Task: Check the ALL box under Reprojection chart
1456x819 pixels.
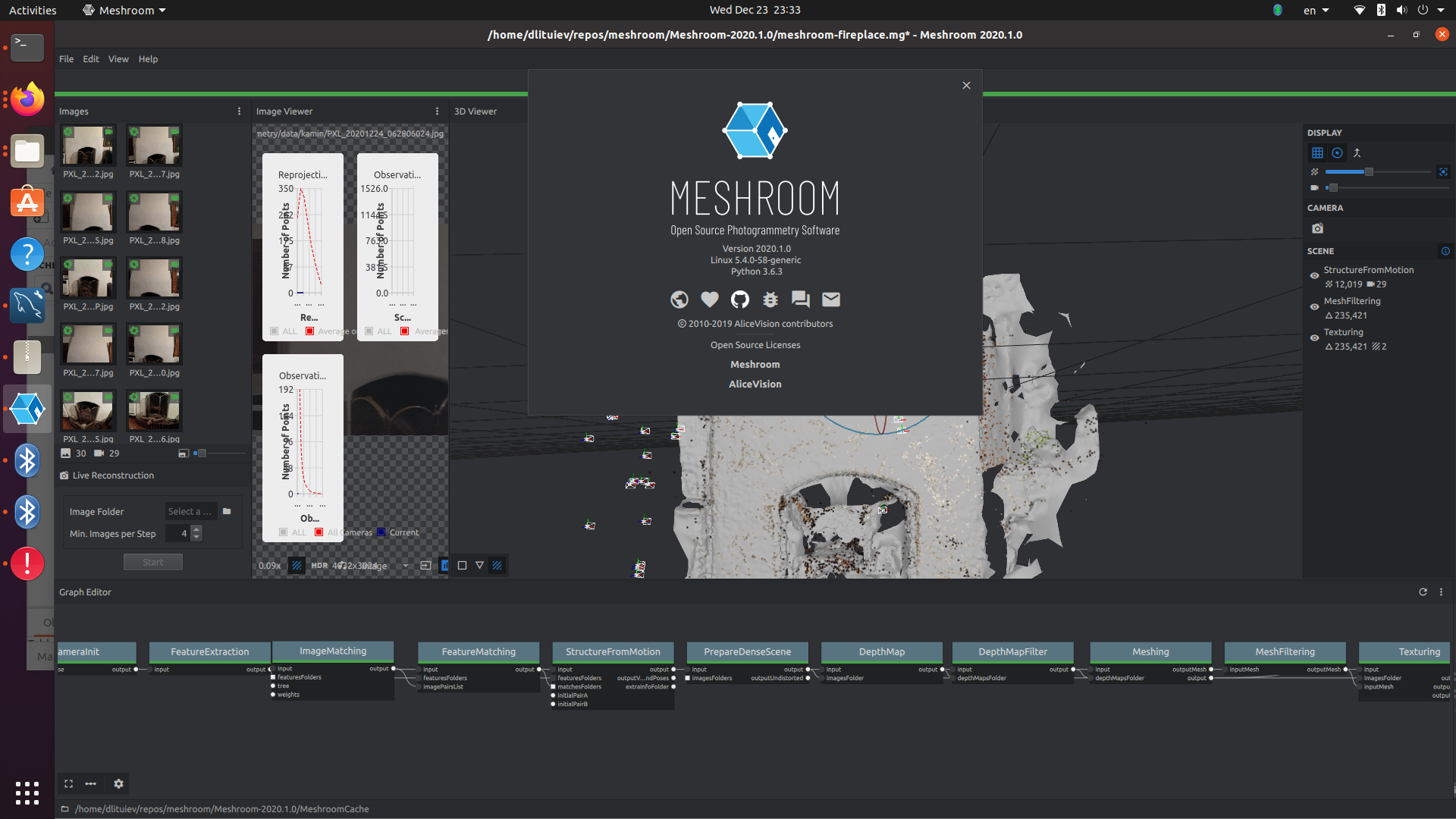Action: tap(275, 331)
